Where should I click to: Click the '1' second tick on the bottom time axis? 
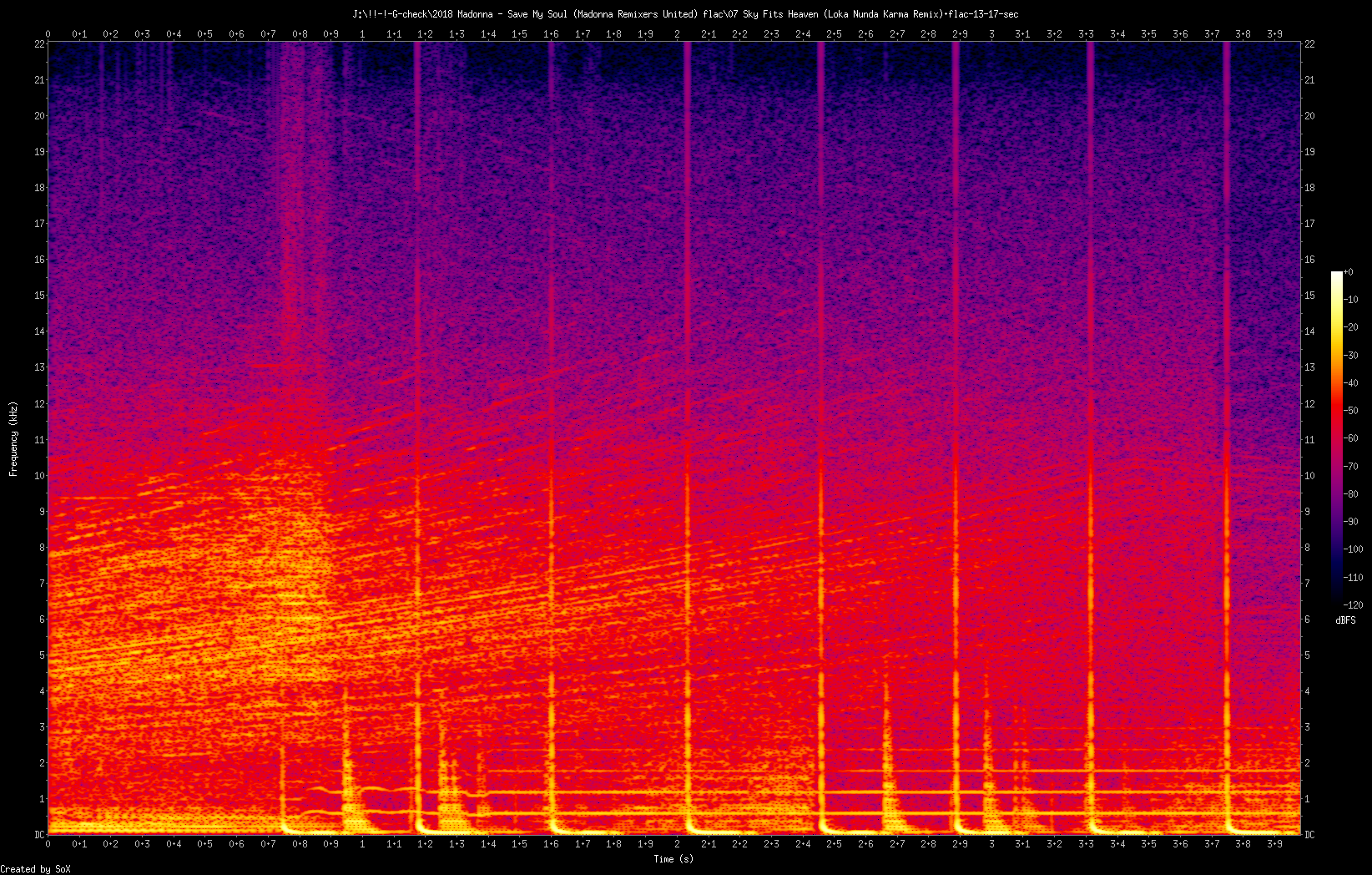coord(362,844)
